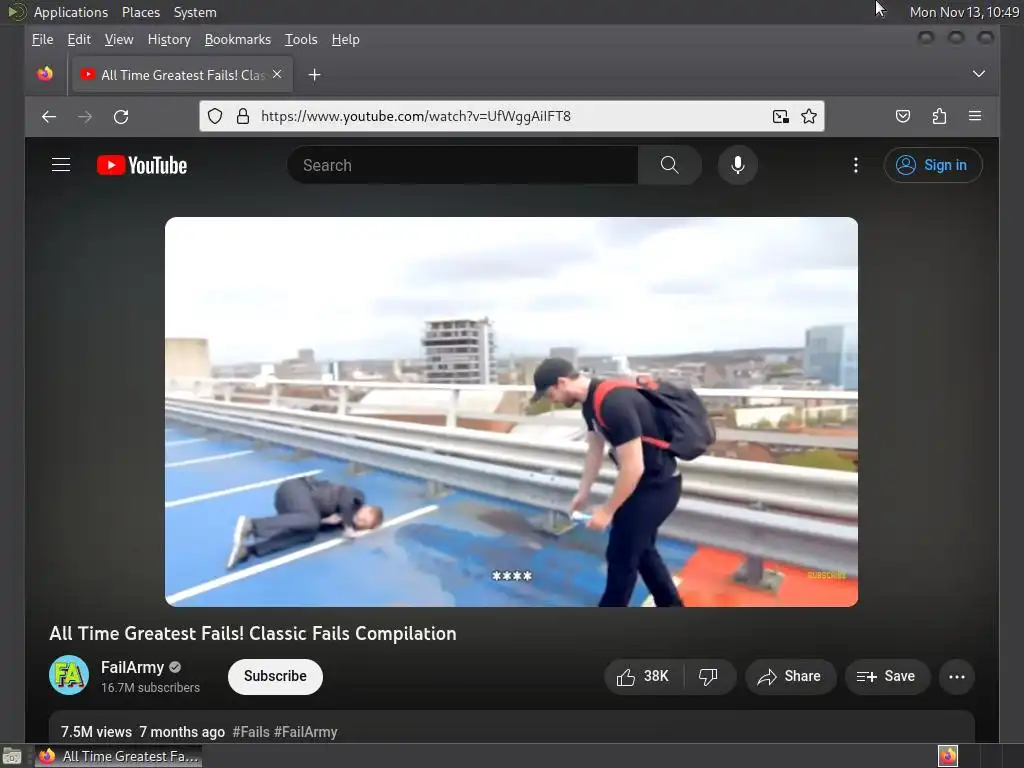Reload the page with refresh icon

point(121,117)
